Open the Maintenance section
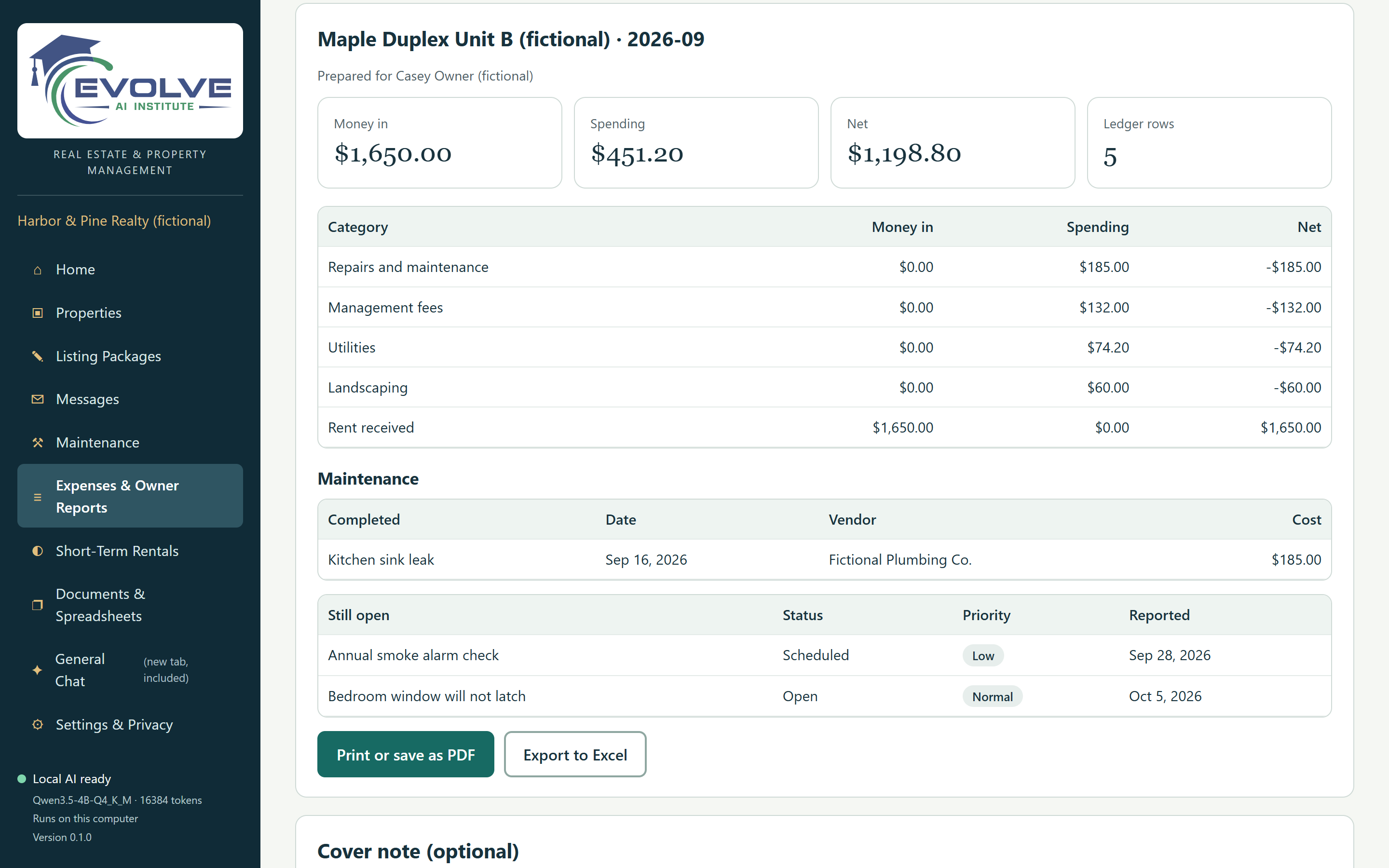 click(x=130, y=443)
